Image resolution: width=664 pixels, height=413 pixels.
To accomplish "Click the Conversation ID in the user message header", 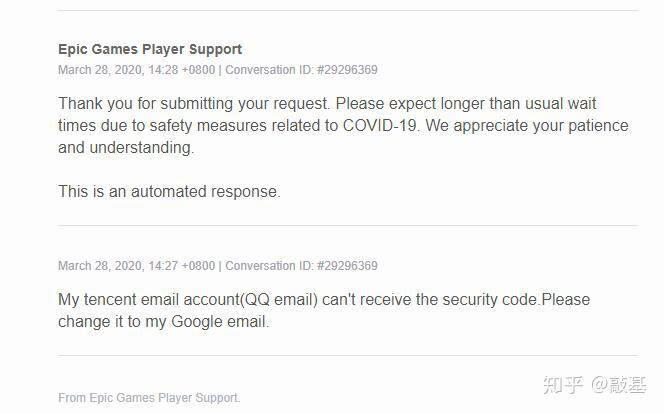I will click(x=301, y=266).
